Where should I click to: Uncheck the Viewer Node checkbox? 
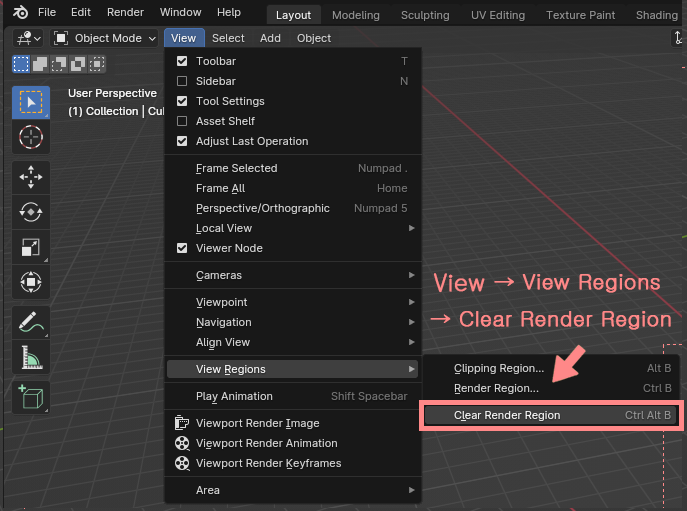182,248
